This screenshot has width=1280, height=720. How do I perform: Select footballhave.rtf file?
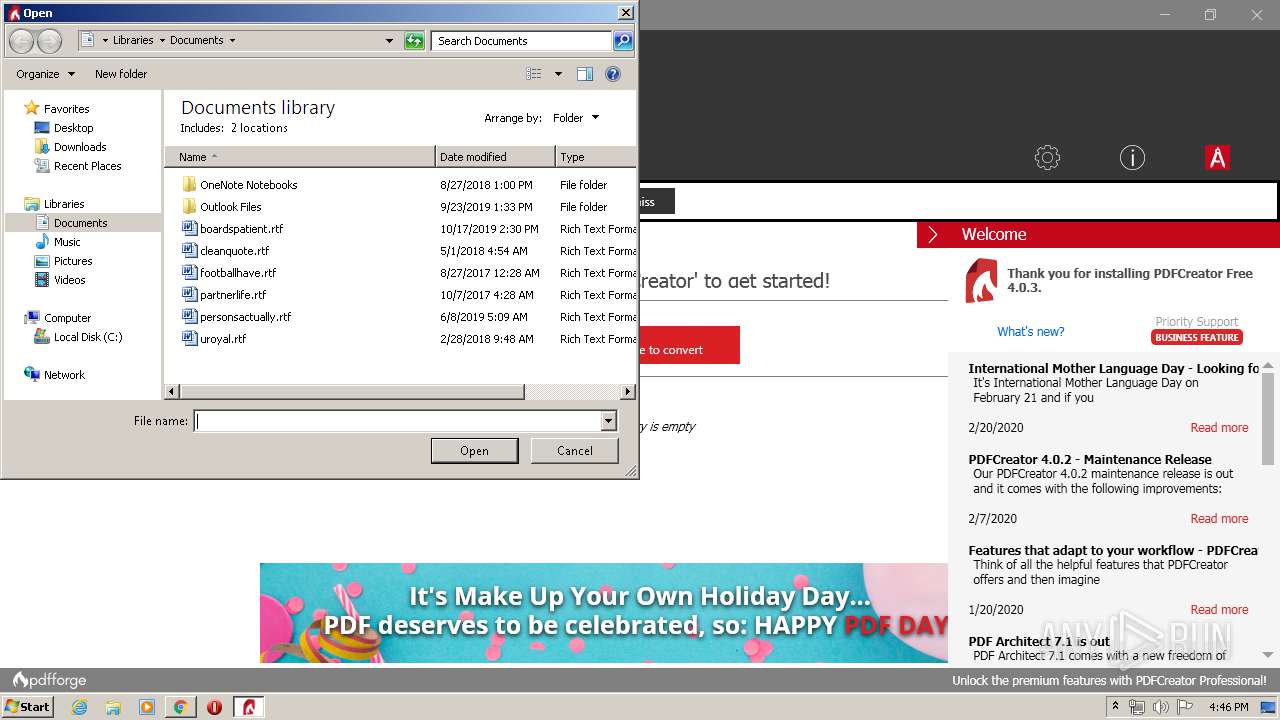coord(238,273)
